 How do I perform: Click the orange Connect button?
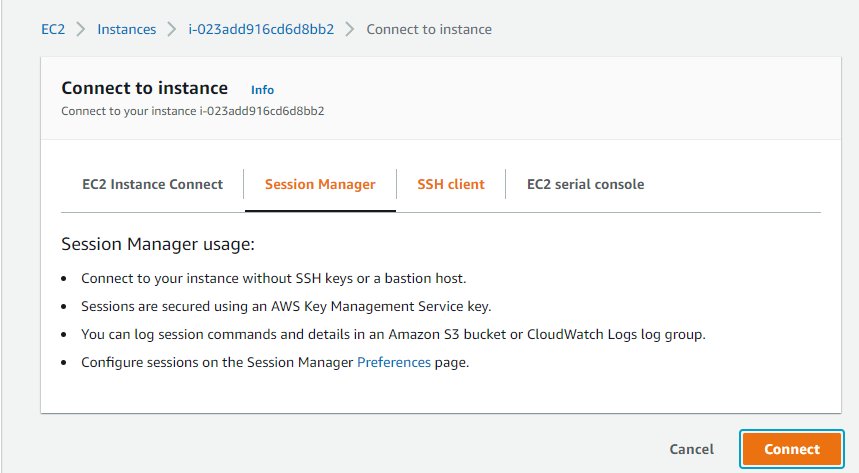click(x=792, y=449)
